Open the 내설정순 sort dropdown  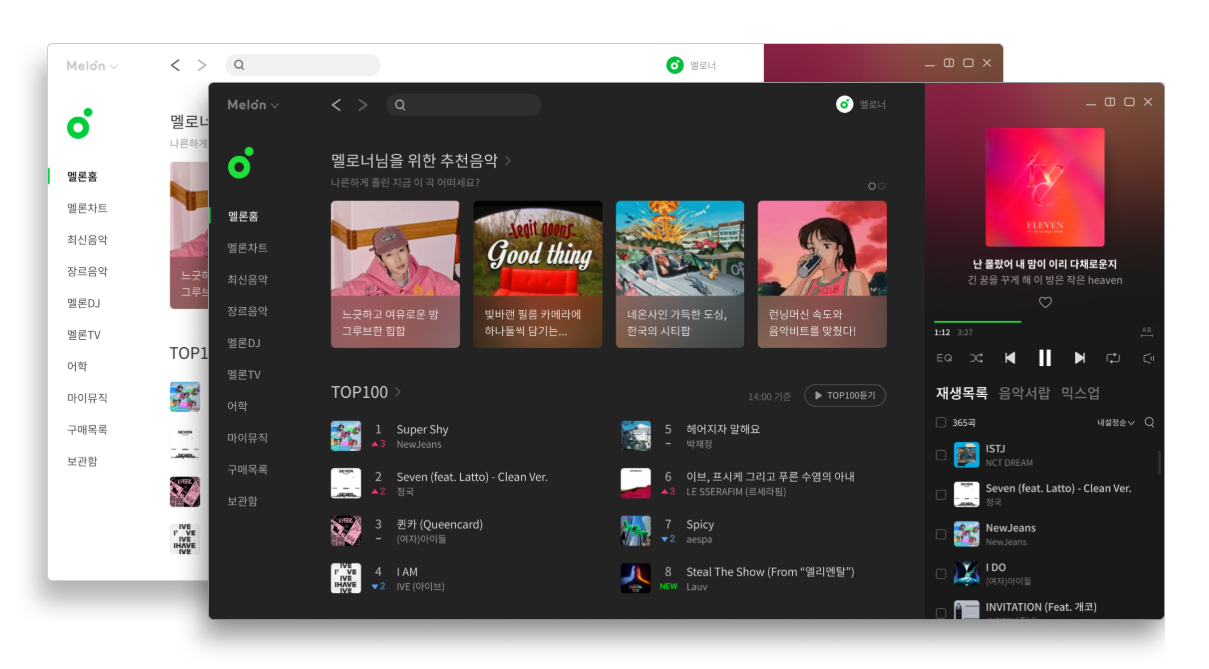tap(1116, 423)
